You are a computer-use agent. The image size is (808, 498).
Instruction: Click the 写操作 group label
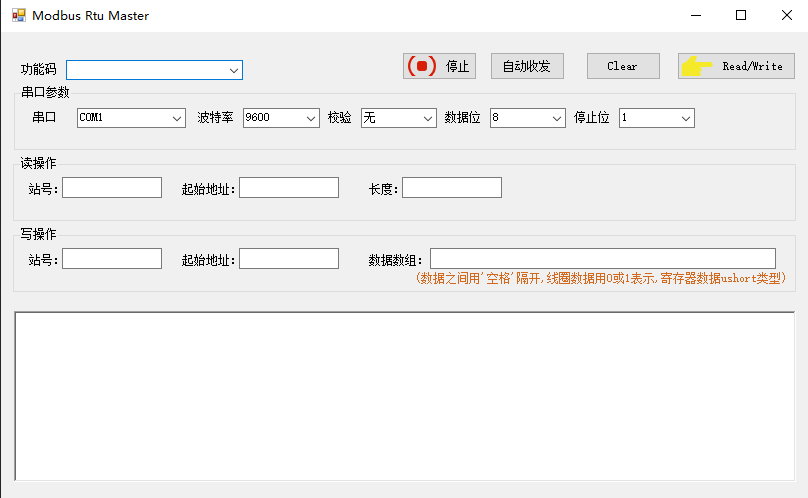pos(38,234)
